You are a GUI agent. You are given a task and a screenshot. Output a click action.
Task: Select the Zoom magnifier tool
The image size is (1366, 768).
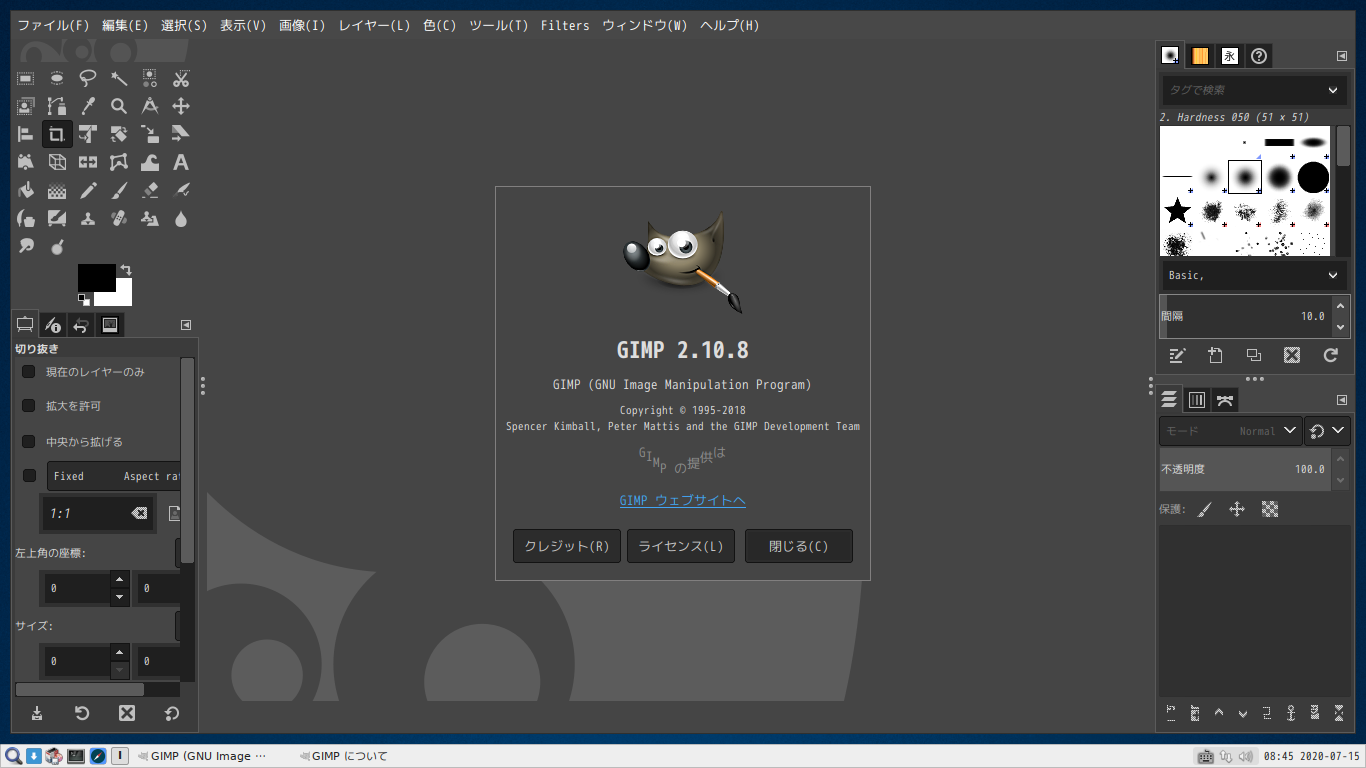pos(119,106)
